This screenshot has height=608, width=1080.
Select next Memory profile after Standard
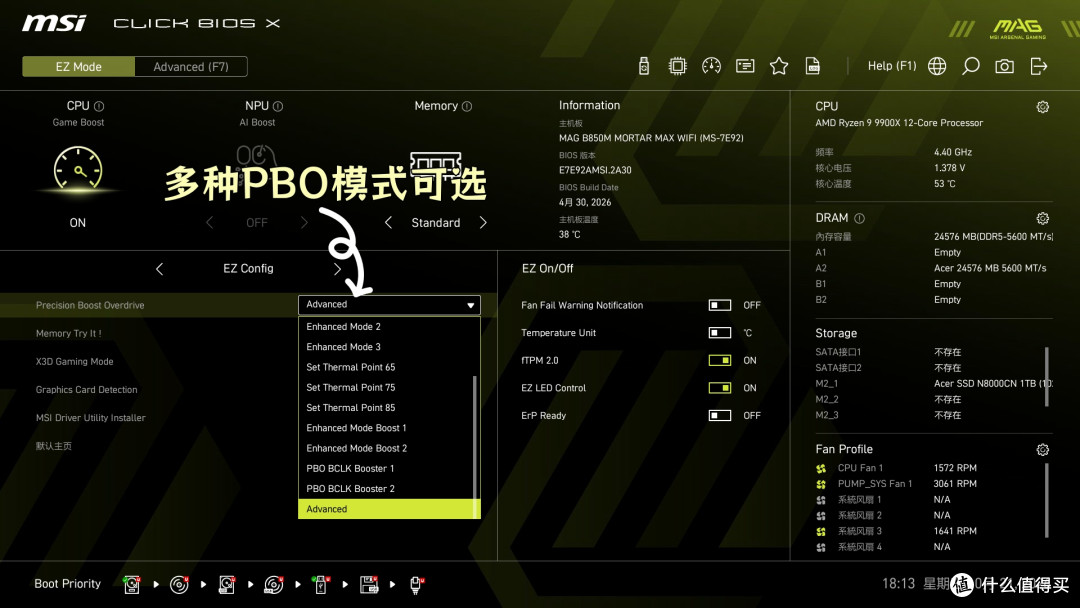[483, 222]
